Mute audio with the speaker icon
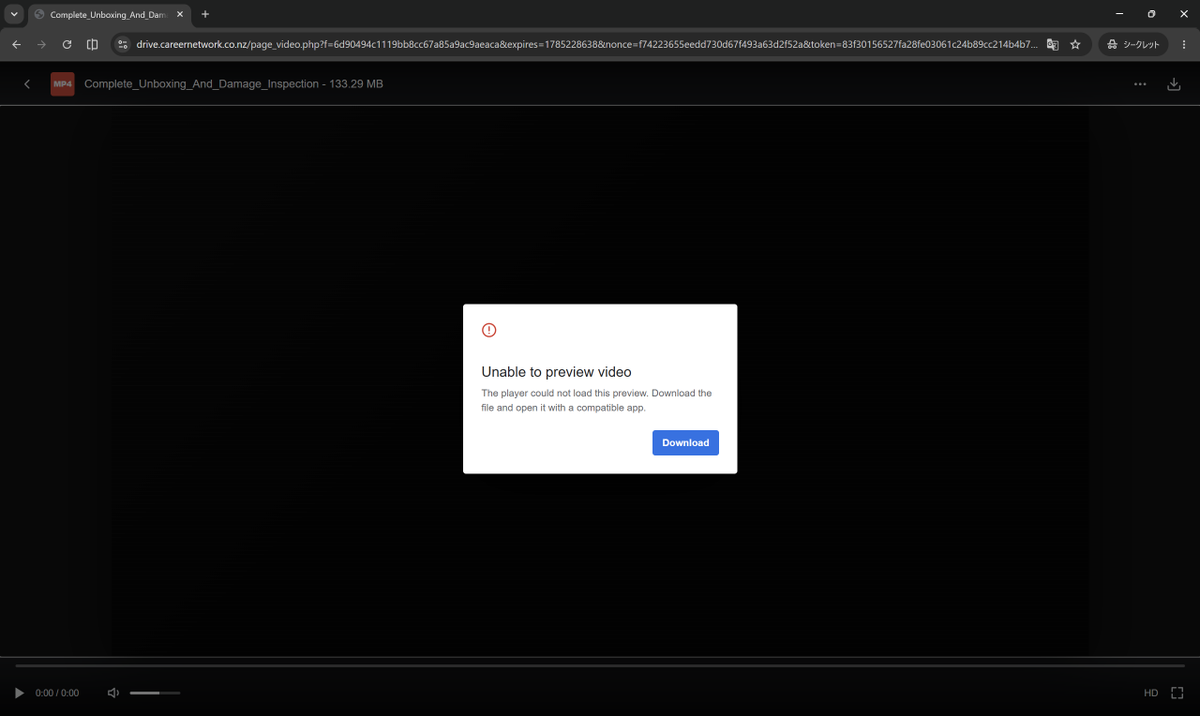The width and height of the screenshot is (1200, 716). (x=113, y=693)
